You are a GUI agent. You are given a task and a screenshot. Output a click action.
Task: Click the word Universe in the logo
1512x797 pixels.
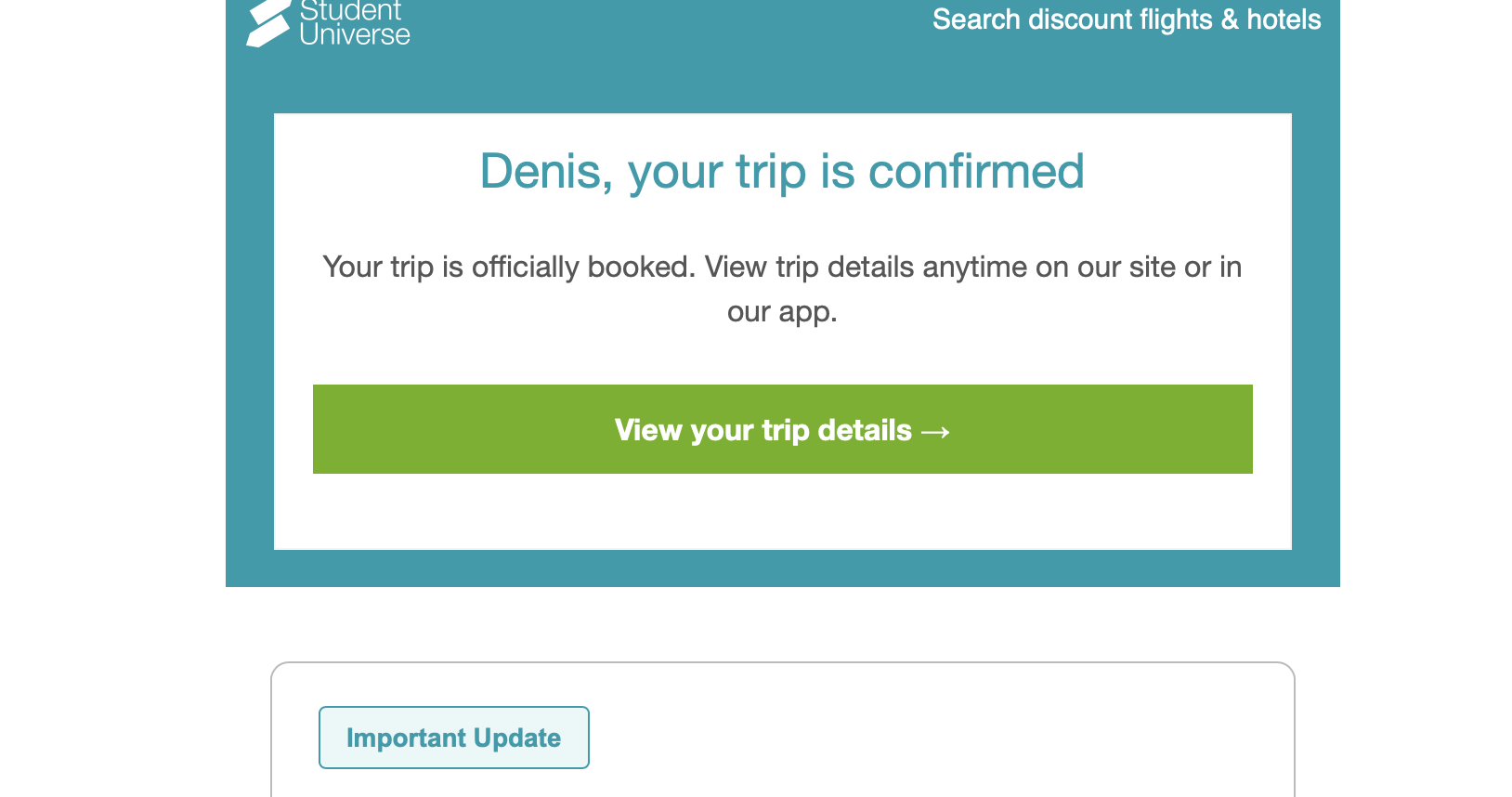point(354,35)
